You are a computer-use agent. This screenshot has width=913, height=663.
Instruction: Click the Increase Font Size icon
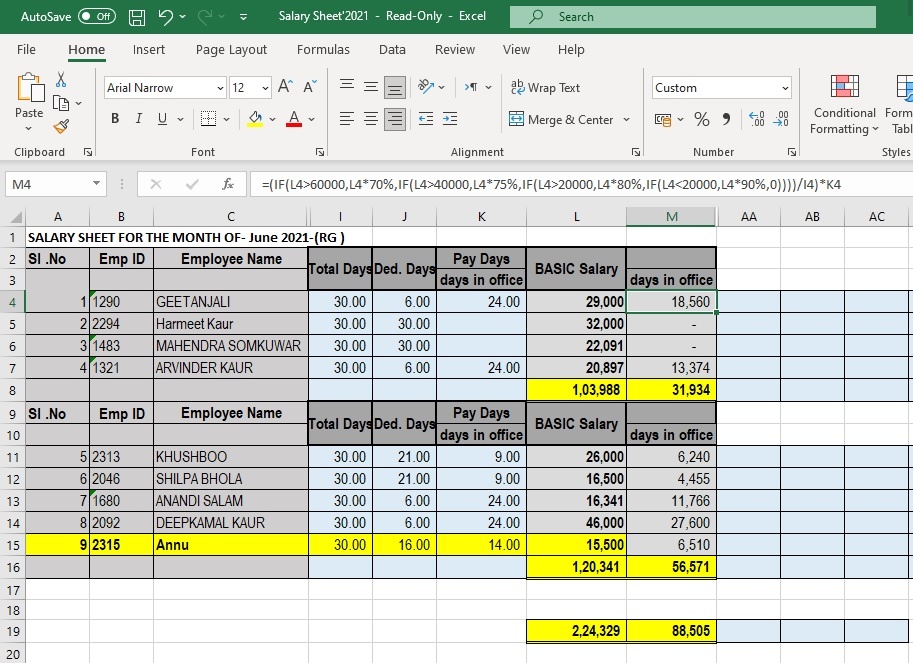286,88
